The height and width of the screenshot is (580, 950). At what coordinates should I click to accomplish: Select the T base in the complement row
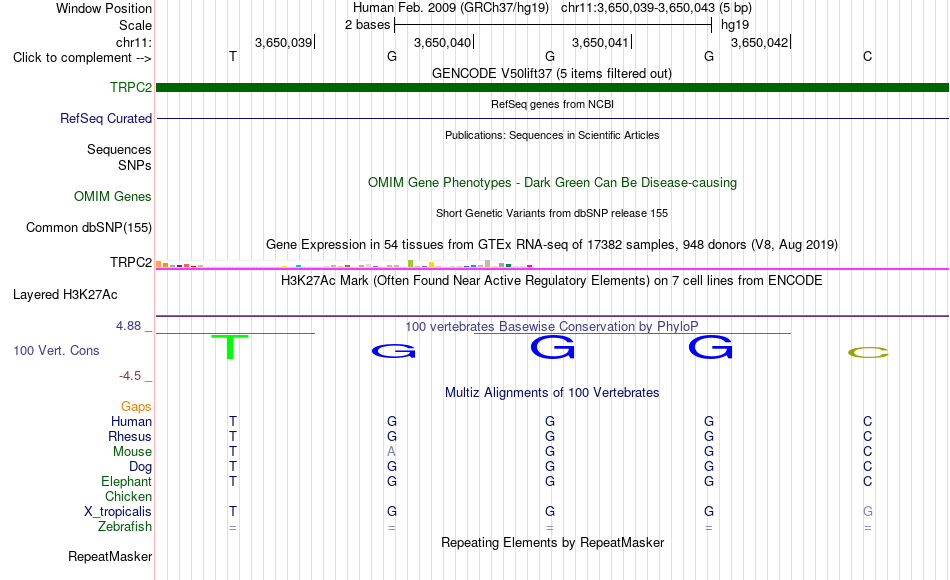point(233,56)
